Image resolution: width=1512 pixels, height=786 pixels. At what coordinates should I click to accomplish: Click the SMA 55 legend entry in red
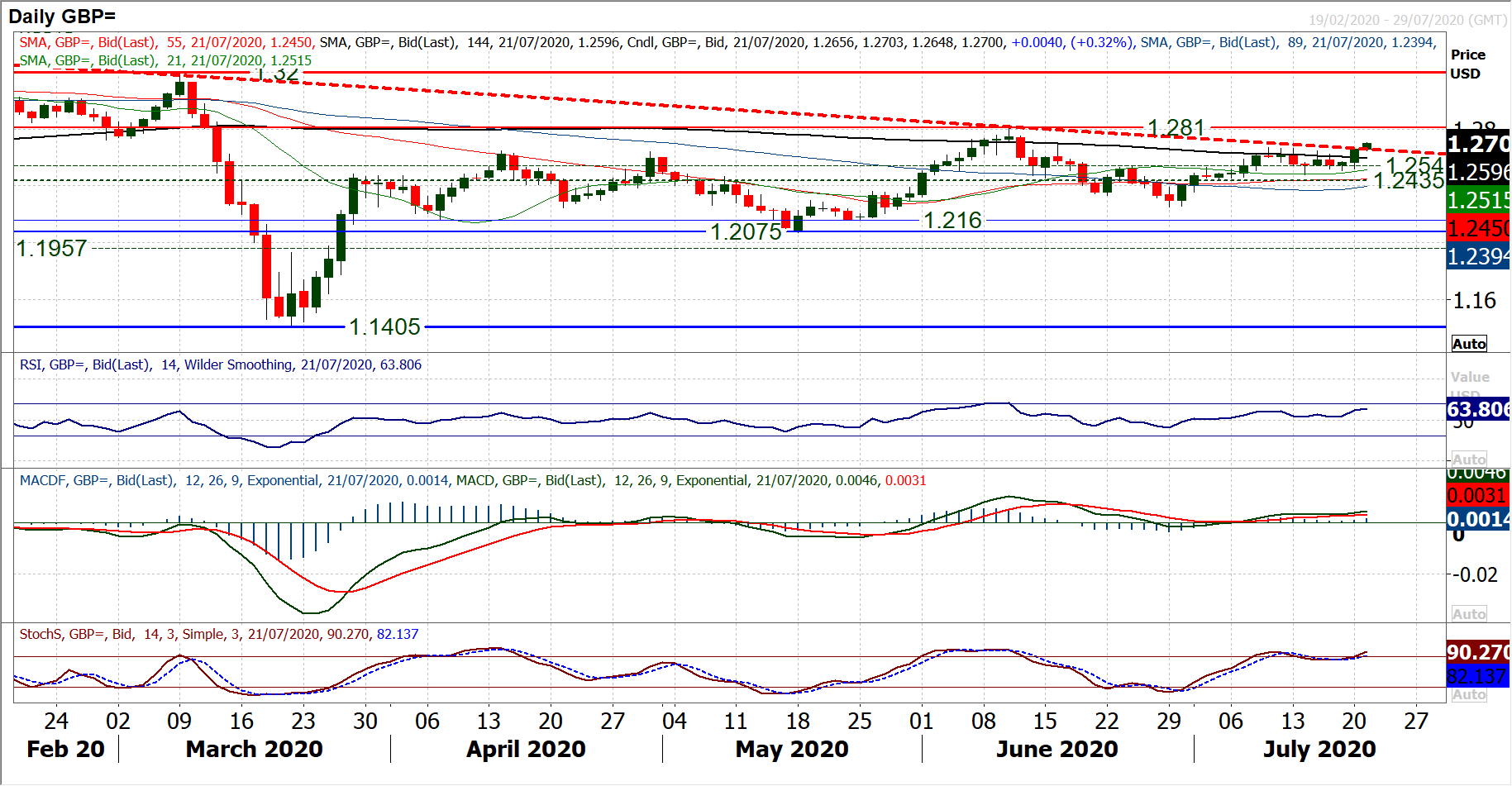pos(165,42)
